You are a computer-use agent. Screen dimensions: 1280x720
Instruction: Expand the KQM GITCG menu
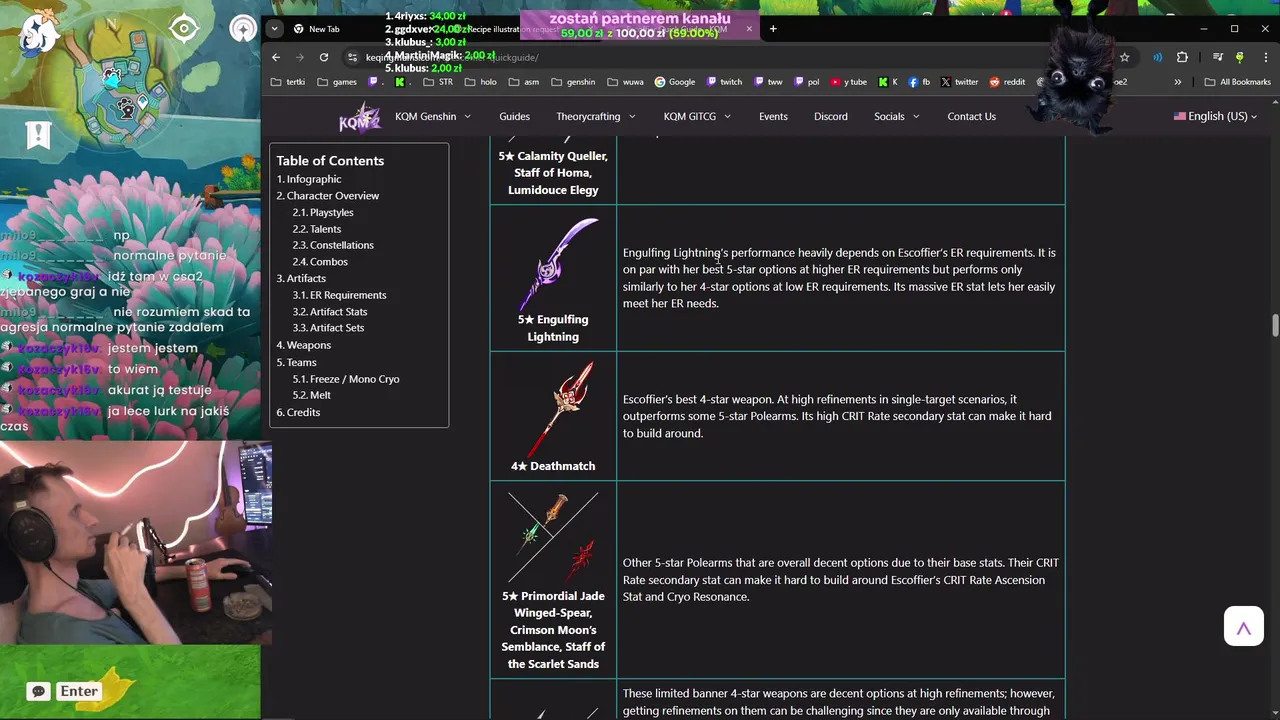(x=697, y=116)
